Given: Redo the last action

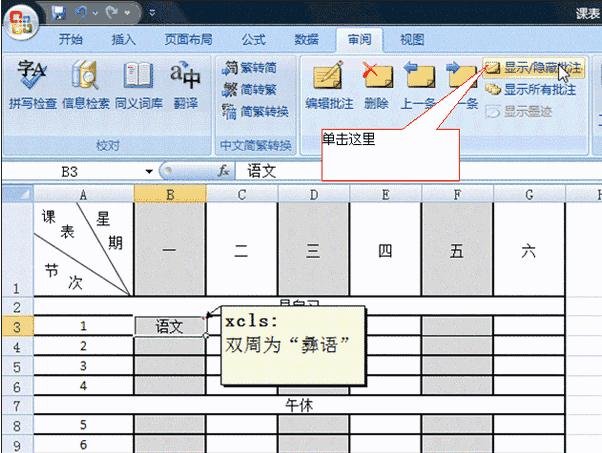Looking at the screenshot, I should pos(112,13).
